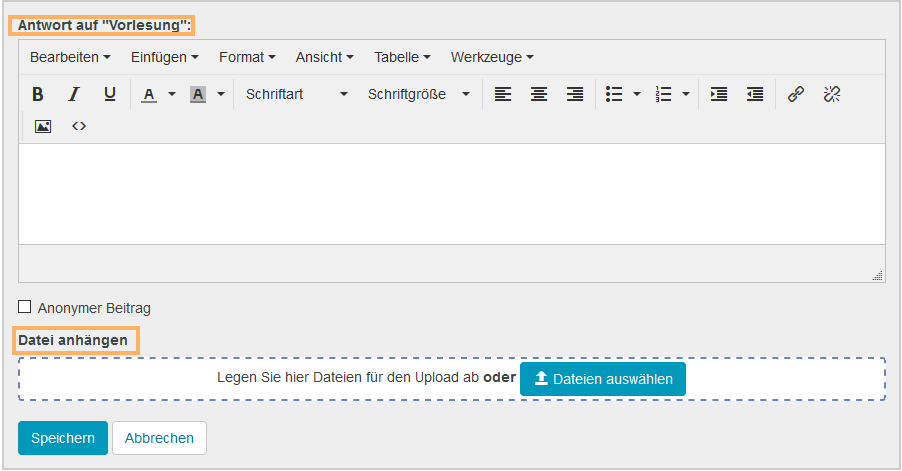Open the Einfügen menu

[x=165, y=57]
